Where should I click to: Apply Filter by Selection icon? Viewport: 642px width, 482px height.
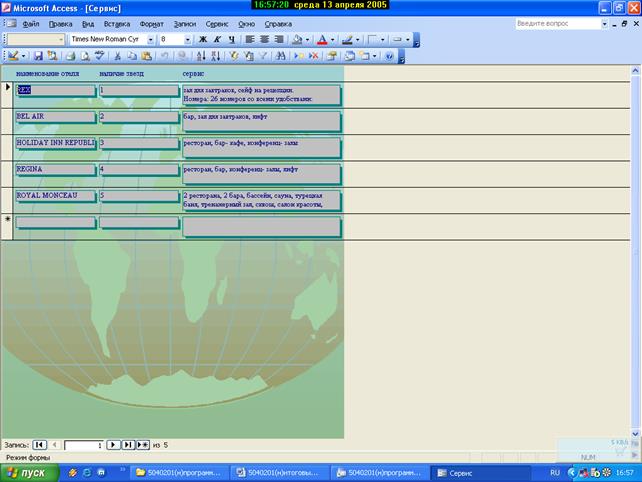[x=234, y=56]
